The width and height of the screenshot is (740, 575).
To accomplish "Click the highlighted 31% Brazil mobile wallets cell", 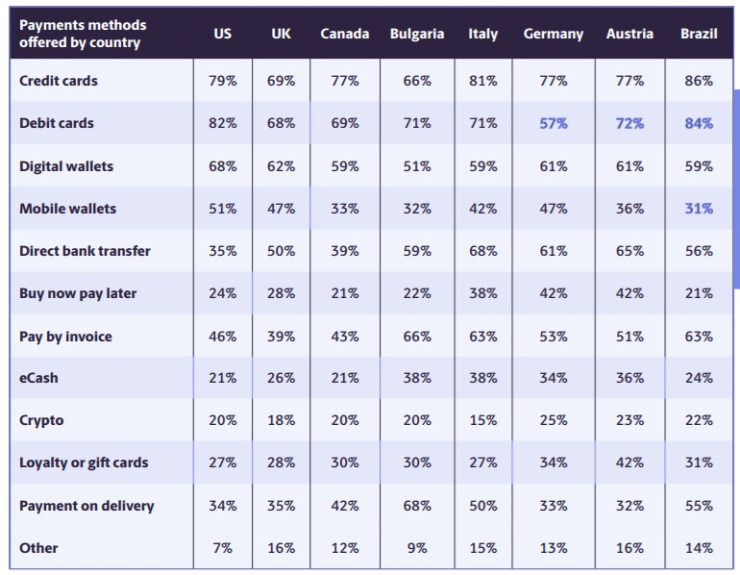I will coord(699,208).
